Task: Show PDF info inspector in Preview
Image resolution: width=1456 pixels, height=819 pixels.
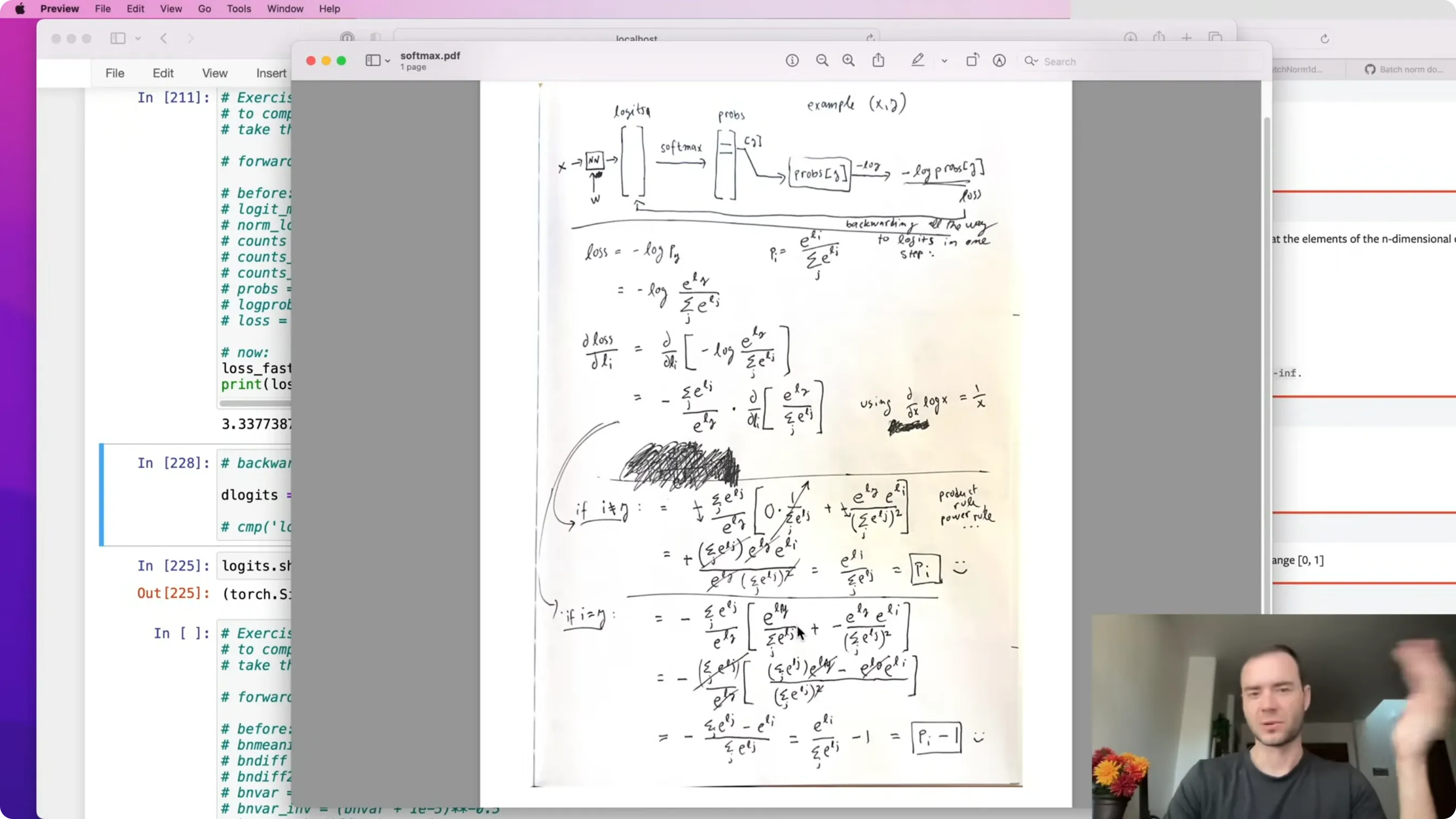Action: 792,61
